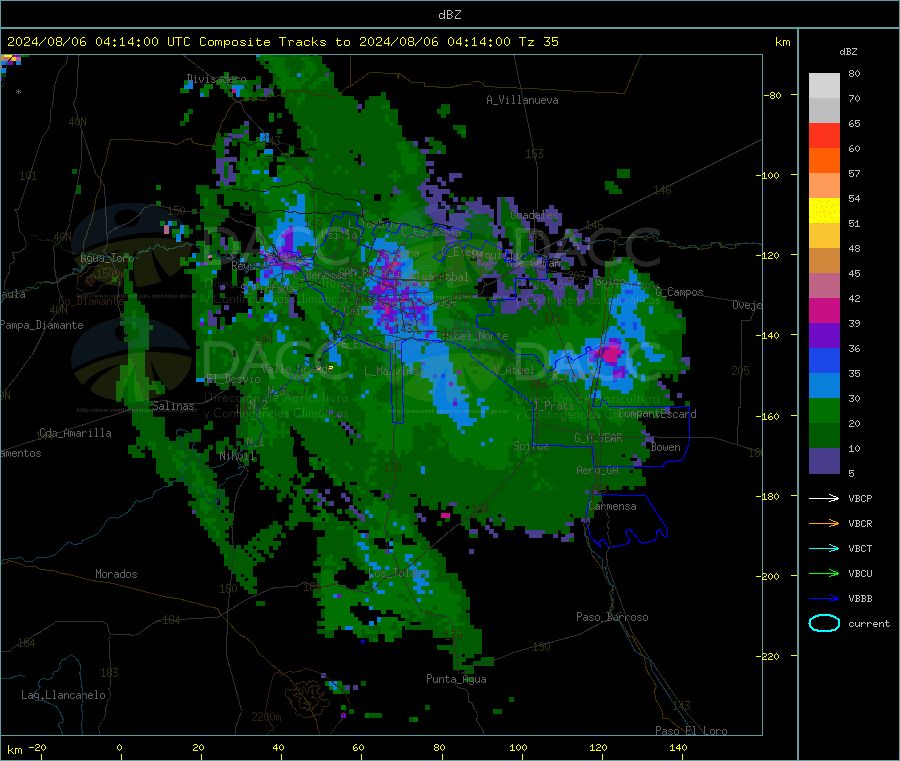Click the green VBCU arrow icon
This screenshot has height=761, width=900.
click(x=824, y=573)
